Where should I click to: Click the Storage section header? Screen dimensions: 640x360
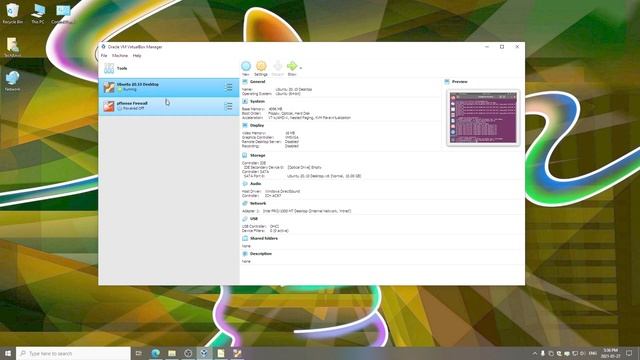pos(258,156)
